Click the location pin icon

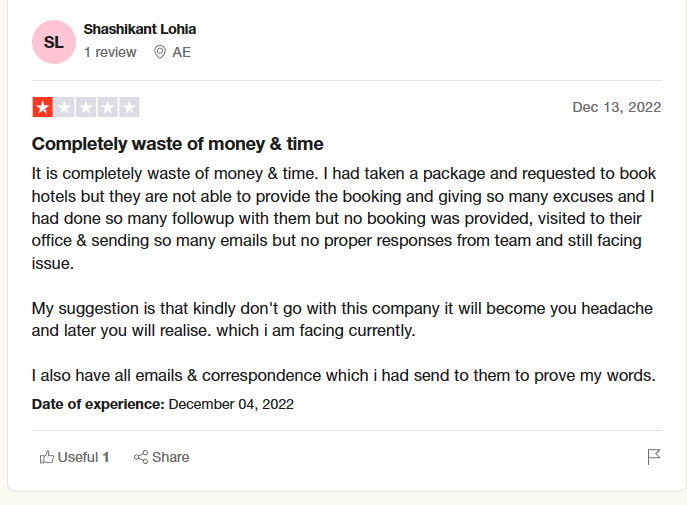[x=160, y=52]
